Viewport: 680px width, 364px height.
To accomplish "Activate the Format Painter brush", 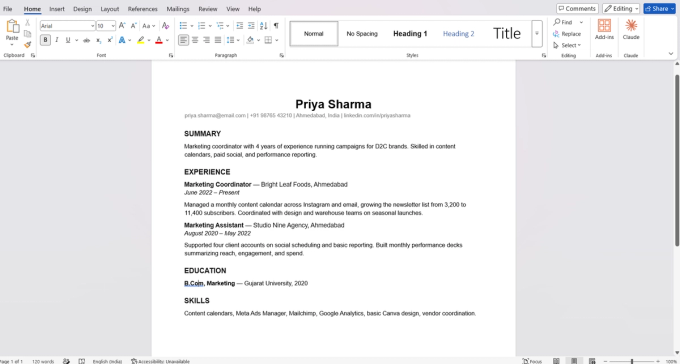I will pos(27,44).
